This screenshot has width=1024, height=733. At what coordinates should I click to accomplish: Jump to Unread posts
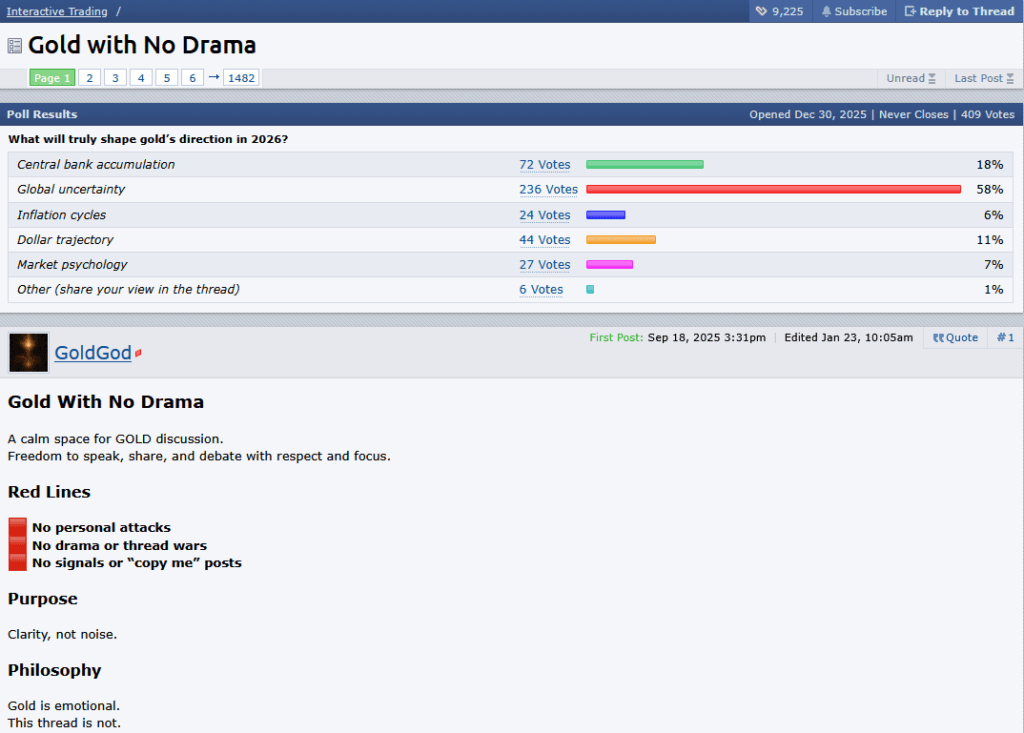[x=911, y=78]
